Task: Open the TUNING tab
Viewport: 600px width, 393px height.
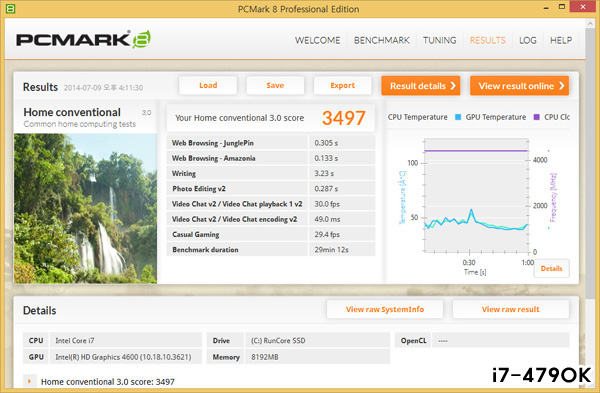Action: [439, 40]
